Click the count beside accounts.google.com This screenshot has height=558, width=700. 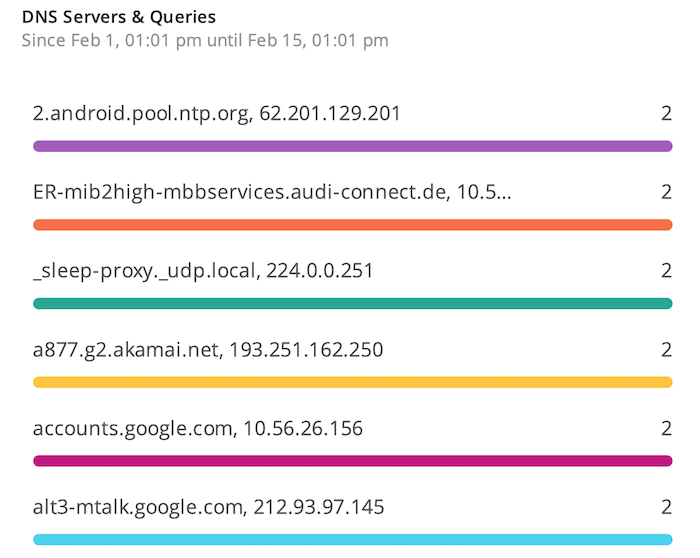(666, 429)
